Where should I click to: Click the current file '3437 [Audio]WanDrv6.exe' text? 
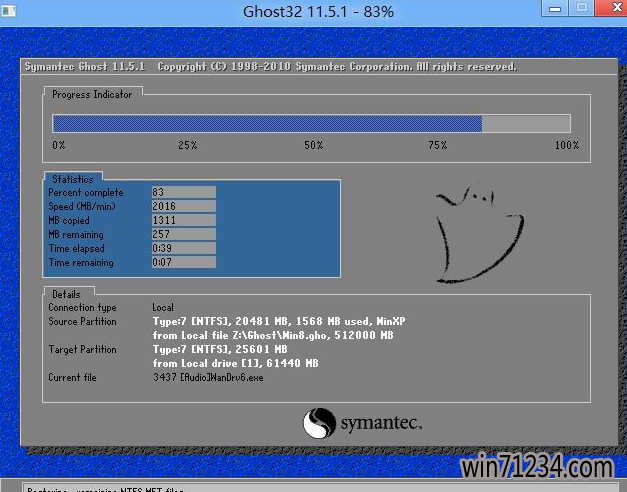point(208,377)
